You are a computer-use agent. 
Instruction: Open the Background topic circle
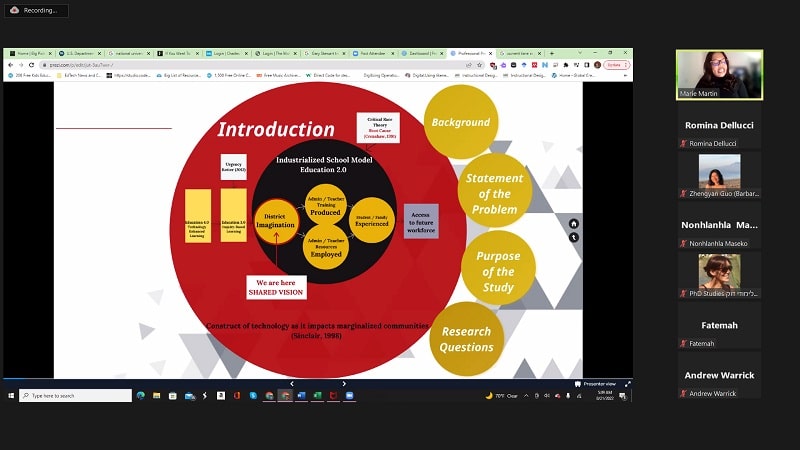point(460,123)
